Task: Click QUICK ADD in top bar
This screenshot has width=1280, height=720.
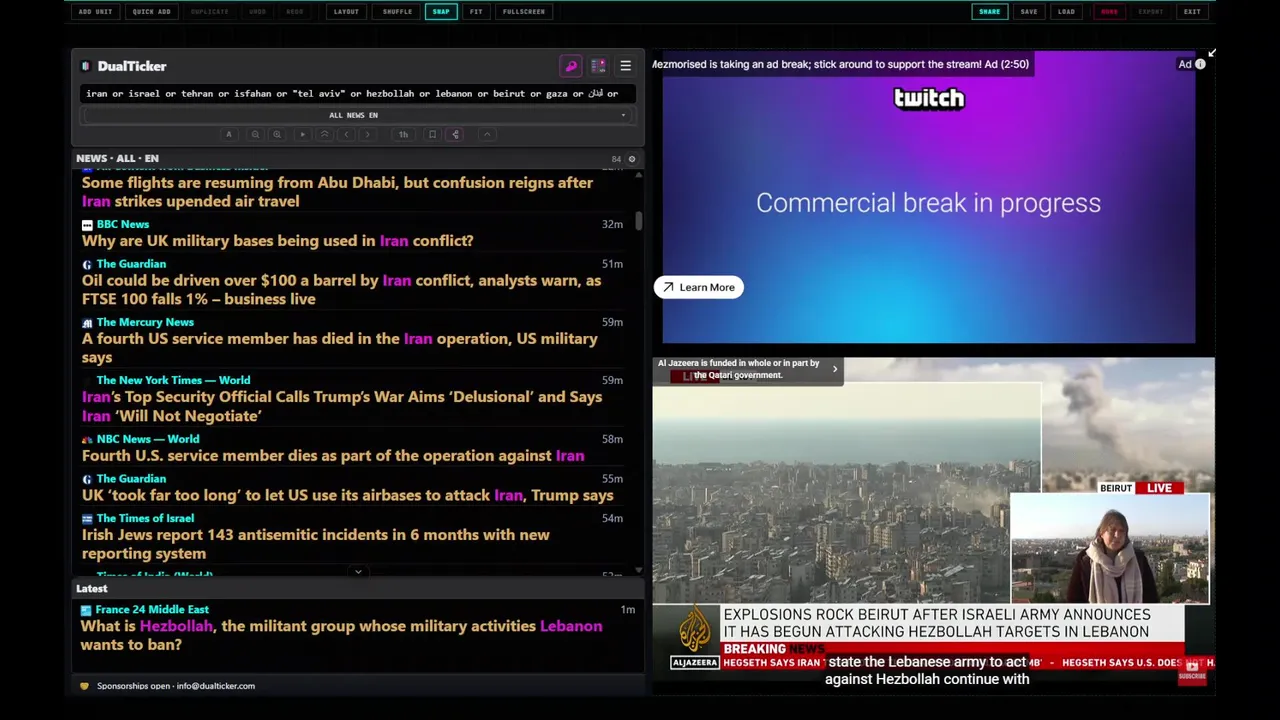Action: click(151, 12)
